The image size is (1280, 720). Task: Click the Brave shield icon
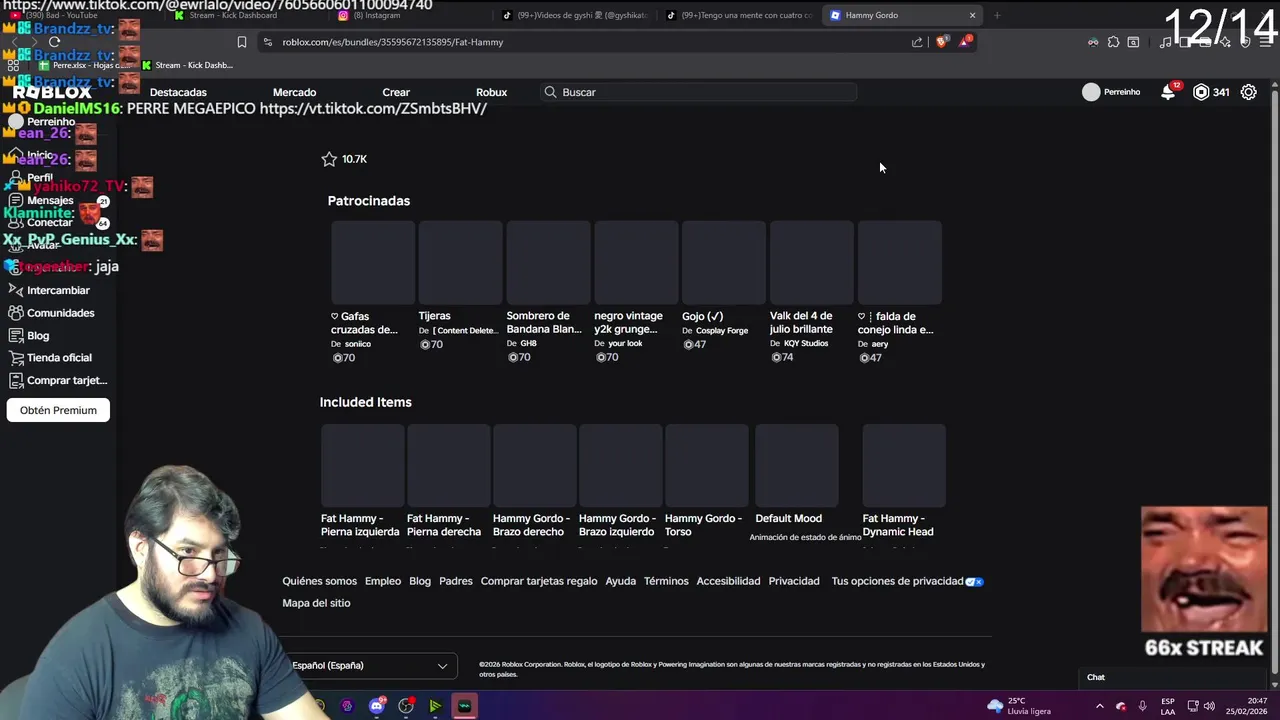coord(941,42)
